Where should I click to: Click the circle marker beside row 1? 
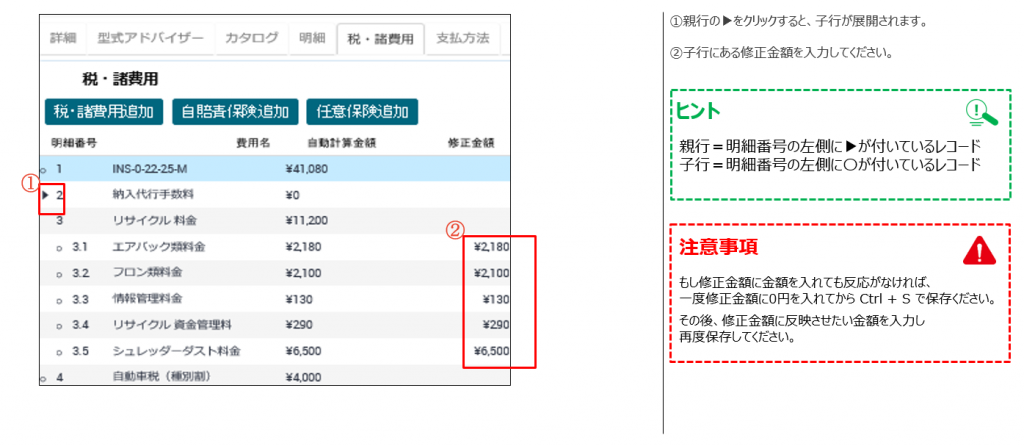click(43, 171)
